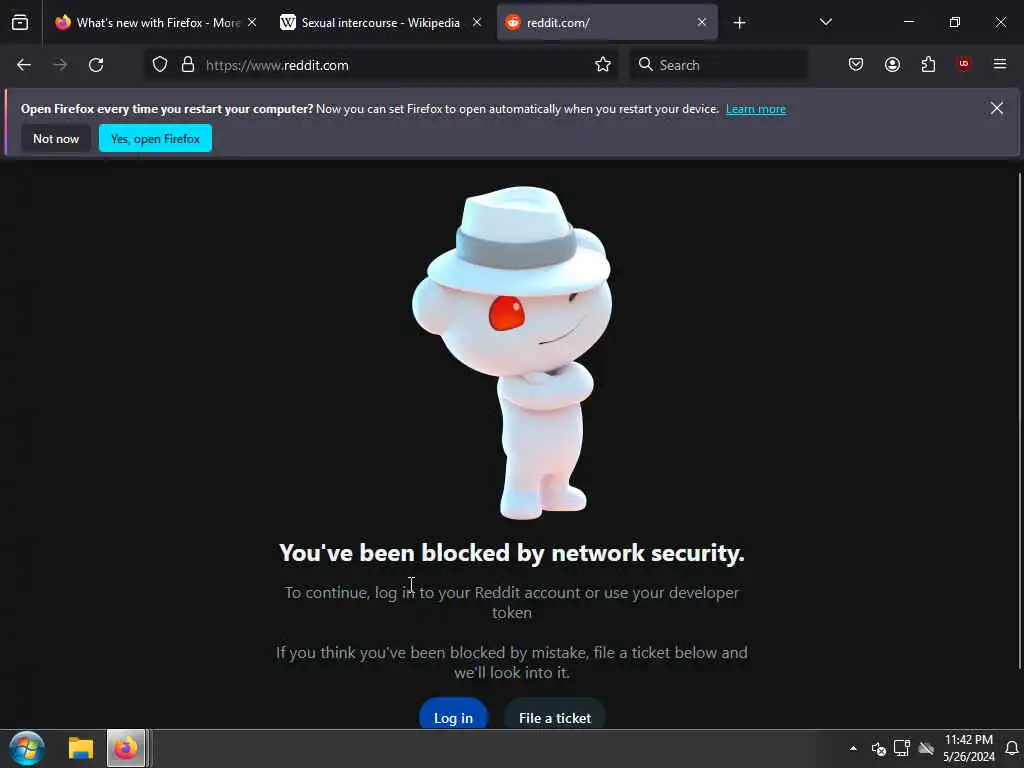1024x768 pixels.
Task: Show hidden system tray icons
Action: tap(853, 748)
